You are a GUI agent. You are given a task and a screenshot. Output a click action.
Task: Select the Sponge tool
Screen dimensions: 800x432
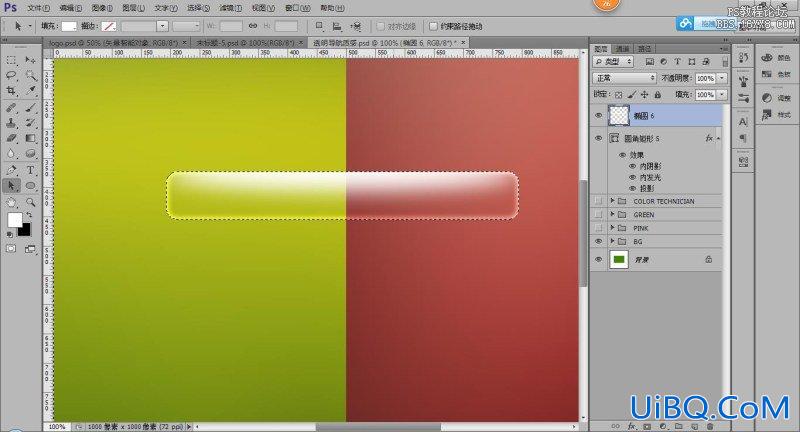pyautogui.click(x=31, y=154)
